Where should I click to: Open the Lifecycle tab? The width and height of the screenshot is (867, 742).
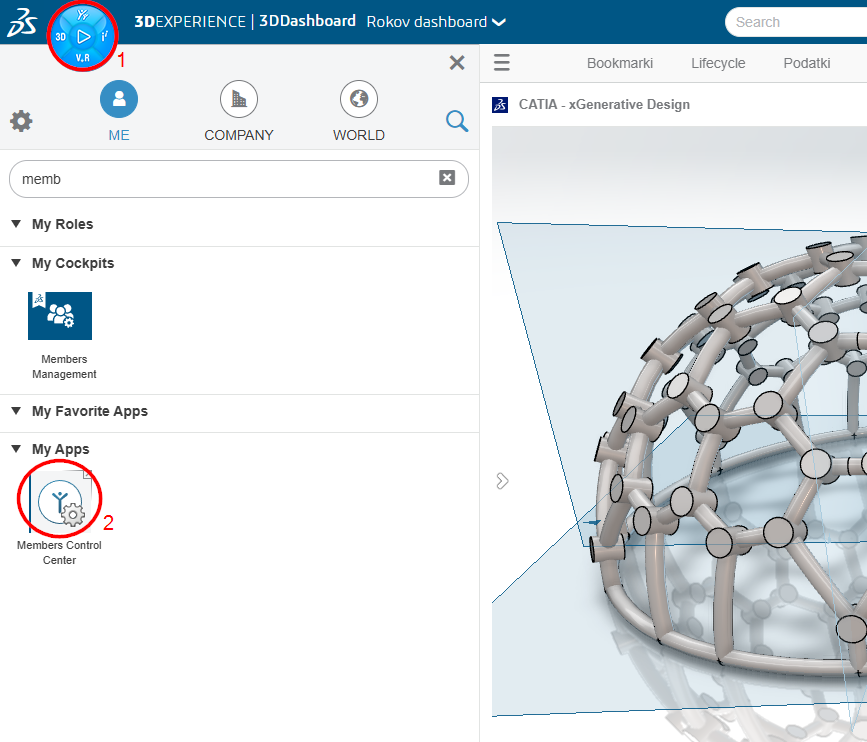click(718, 63)
